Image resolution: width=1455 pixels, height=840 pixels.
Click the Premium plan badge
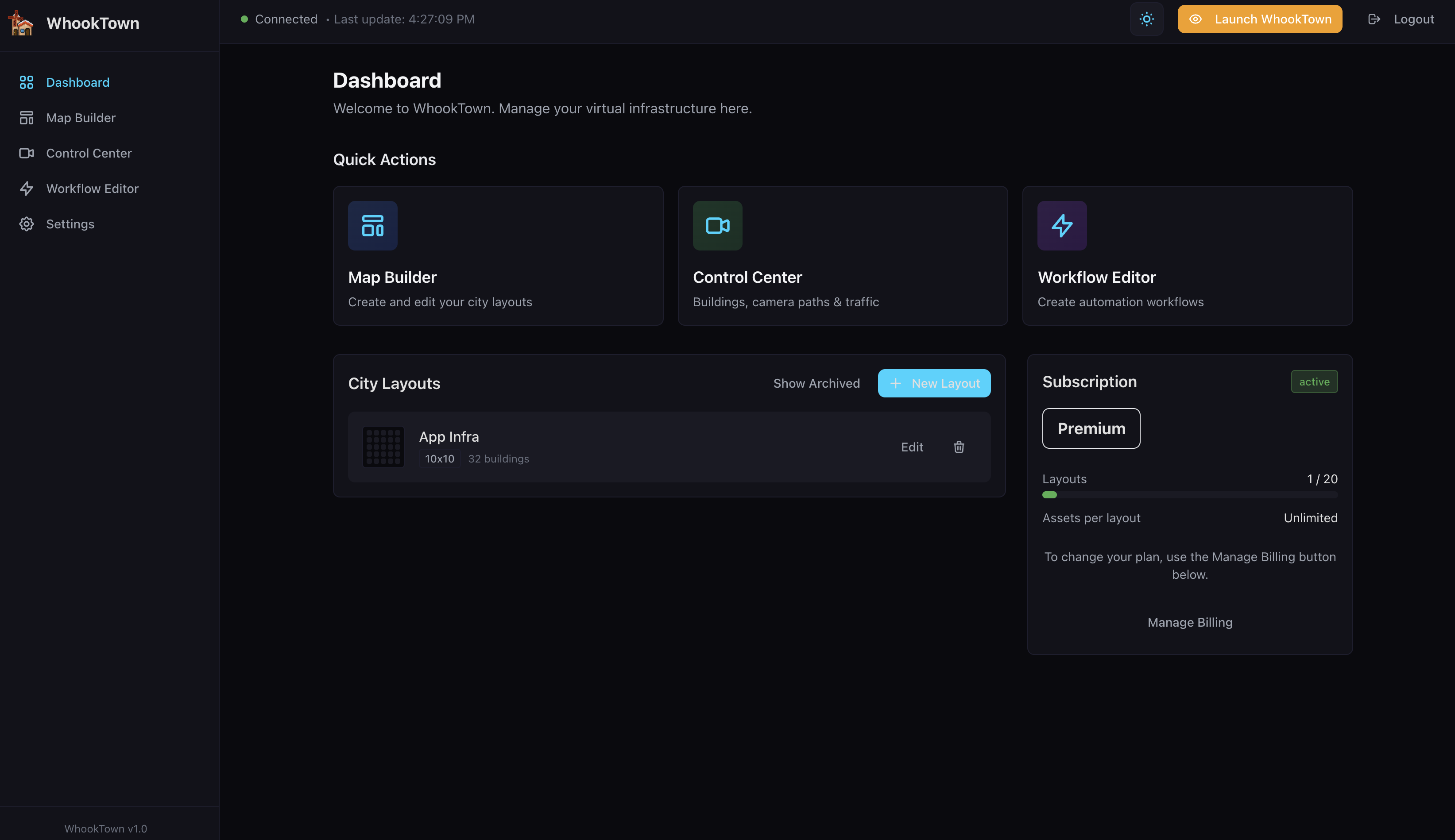1091,428
